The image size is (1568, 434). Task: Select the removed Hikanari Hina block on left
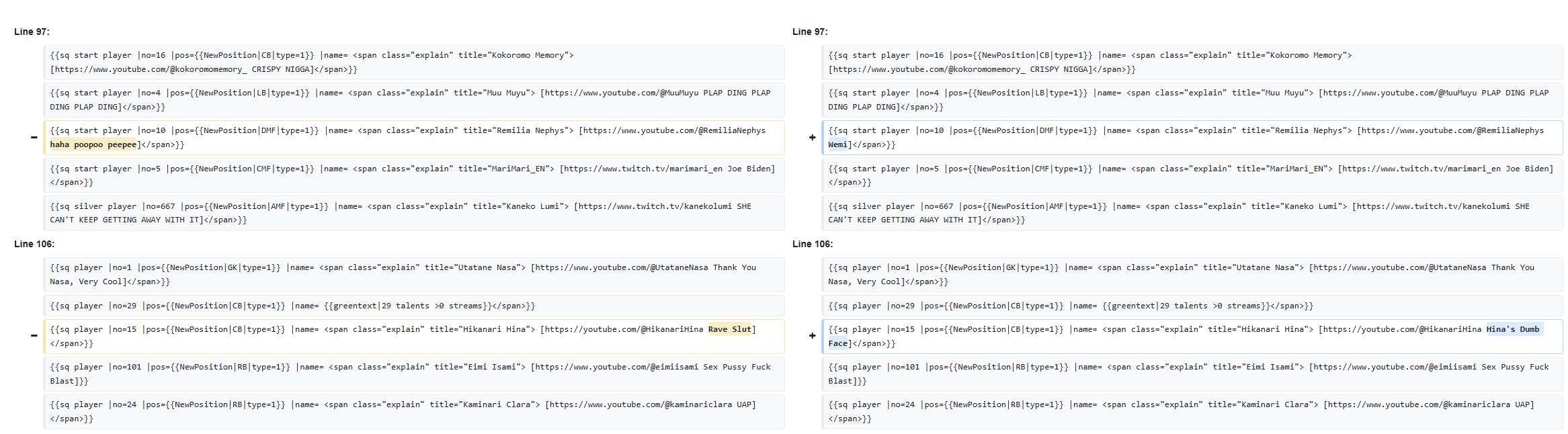[x=413, y=337]
